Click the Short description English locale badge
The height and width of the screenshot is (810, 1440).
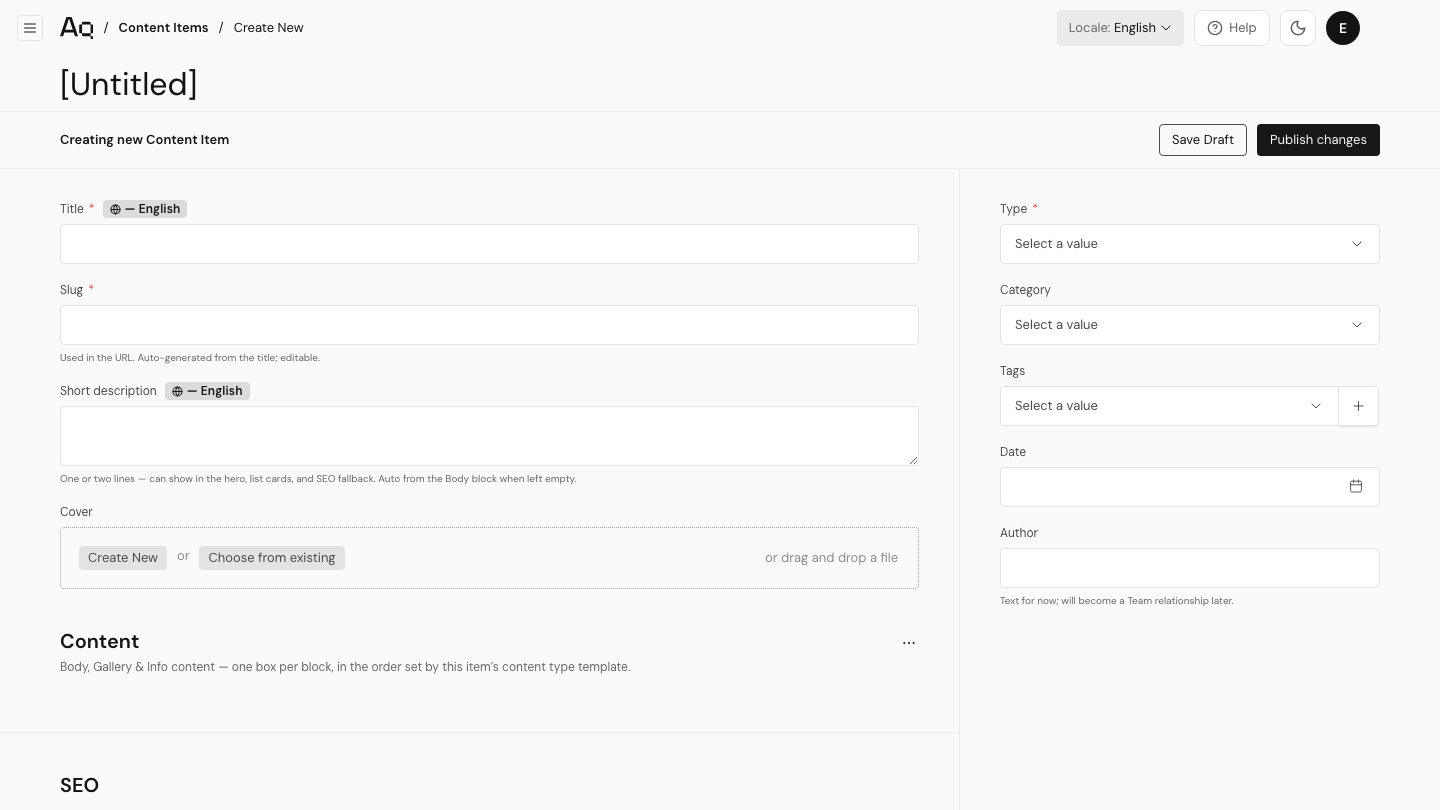pos(207,391)
